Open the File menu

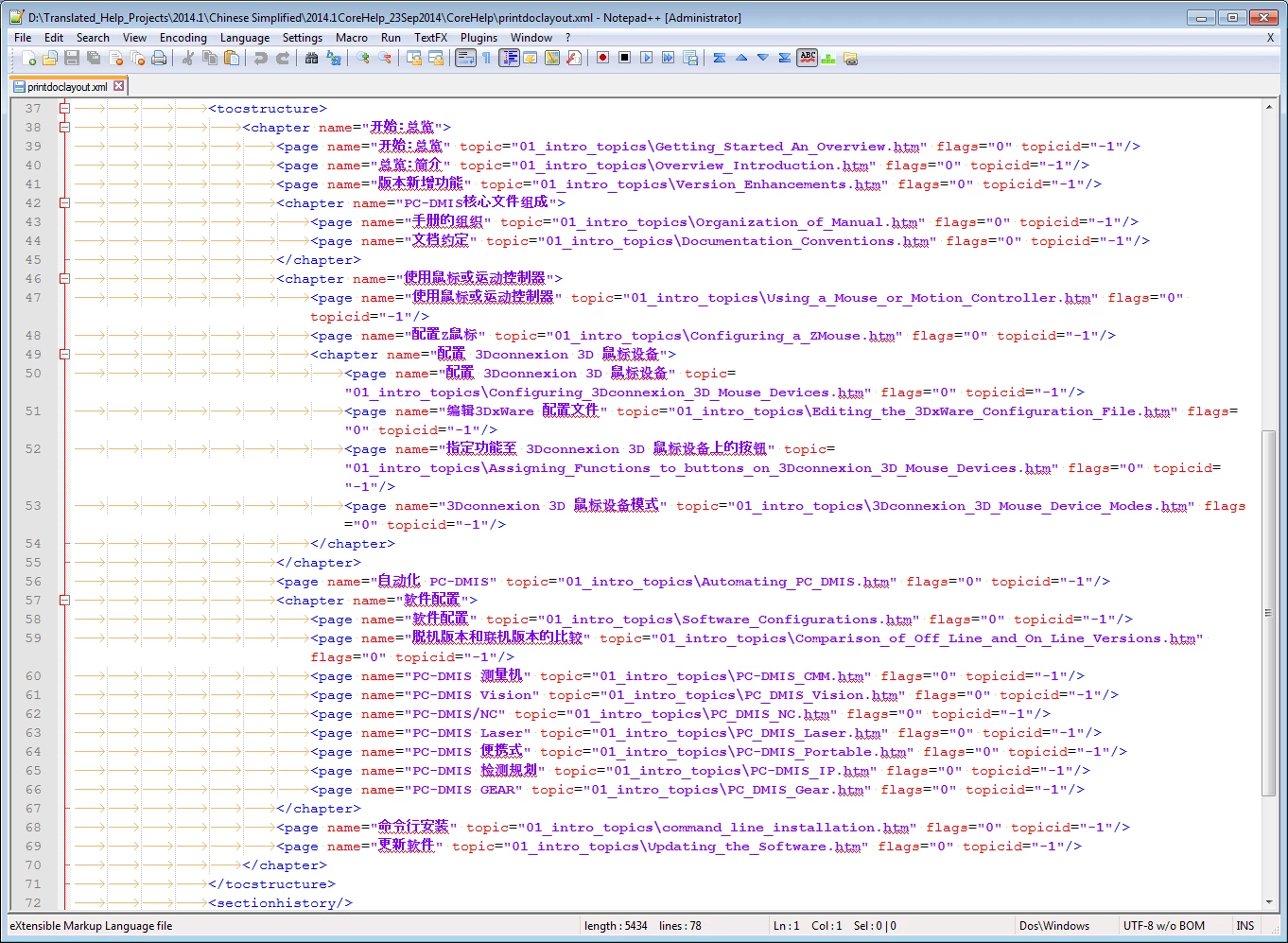click(23, 38)
